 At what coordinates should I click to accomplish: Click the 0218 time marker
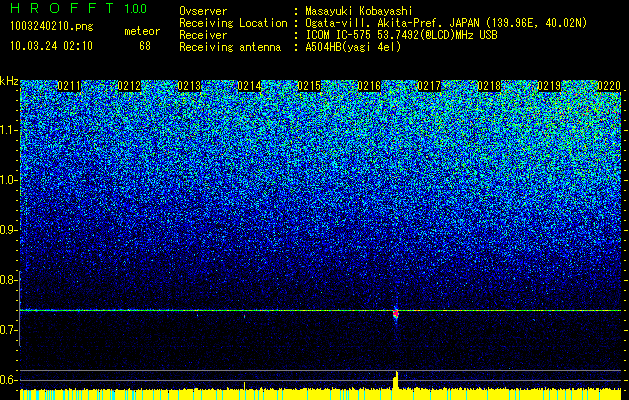(x=489, y=86)
